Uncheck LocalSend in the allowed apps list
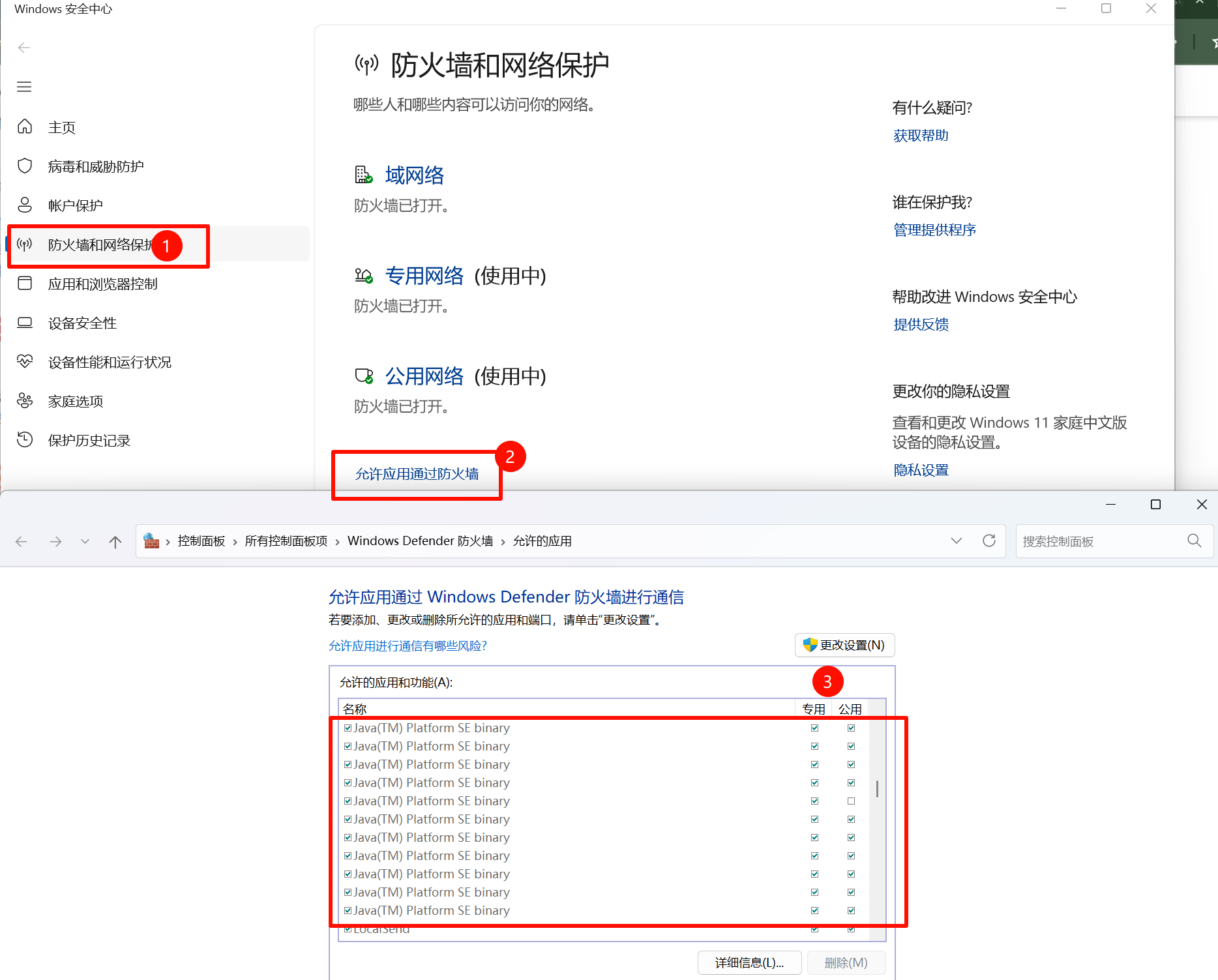The height and width of the screenshot is (980, 1218). (x=348, y=928)
